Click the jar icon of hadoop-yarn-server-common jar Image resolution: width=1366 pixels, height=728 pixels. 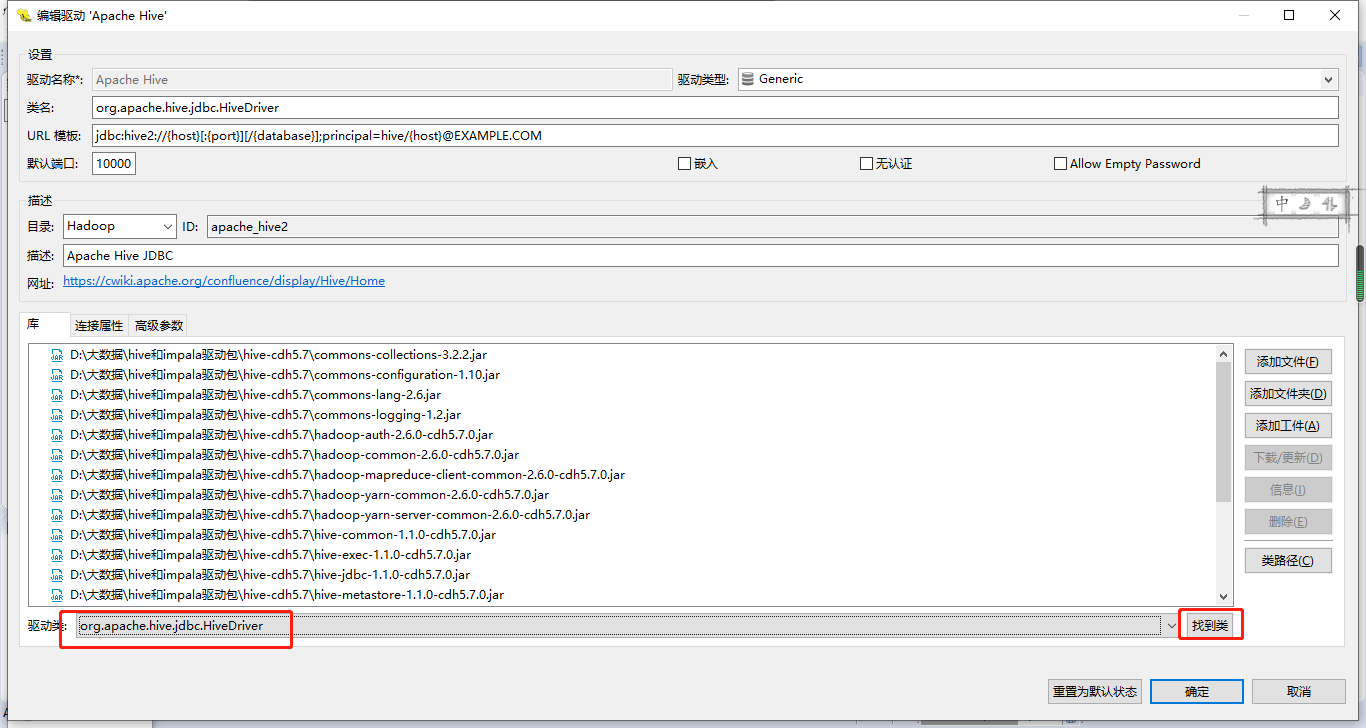click(57, 515)
